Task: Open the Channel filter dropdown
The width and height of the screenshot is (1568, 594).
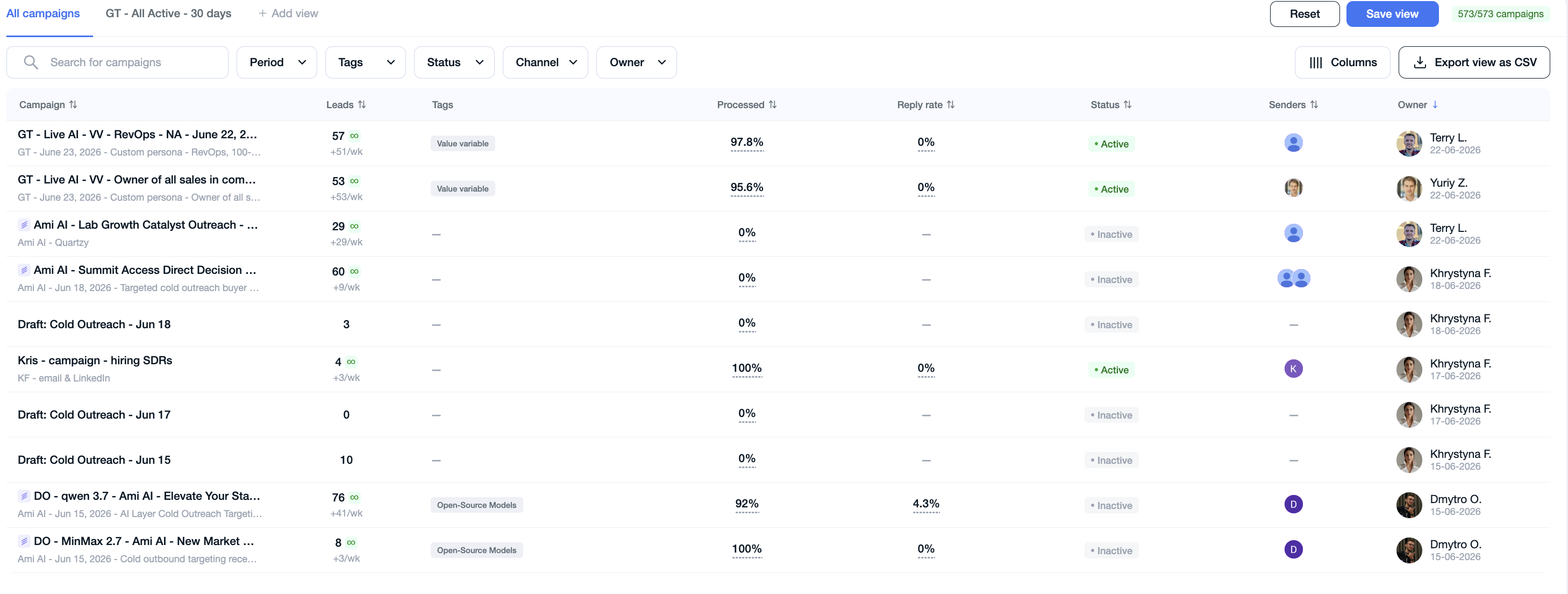Action: 545,62
